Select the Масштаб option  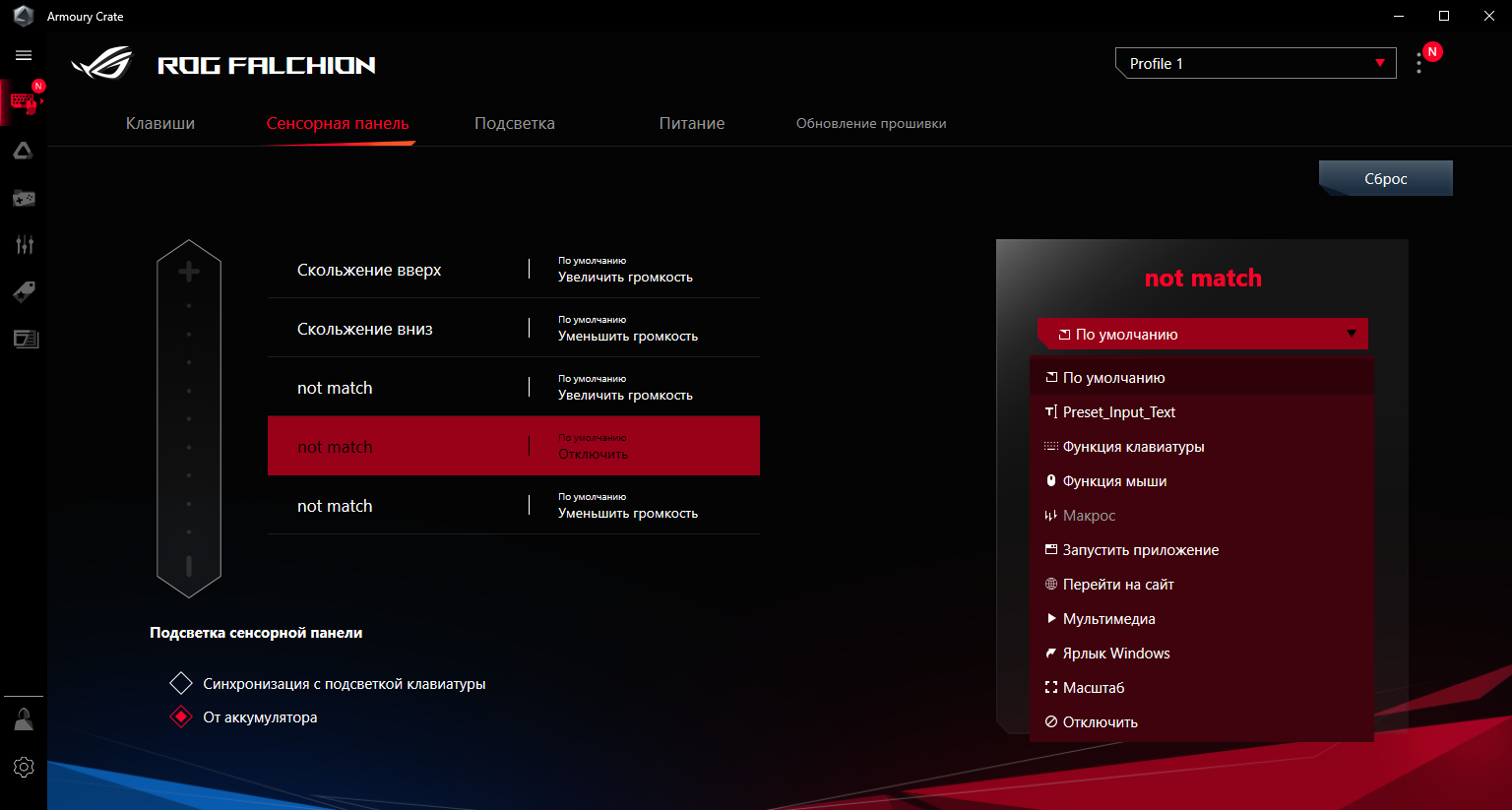pos(1201,687)
